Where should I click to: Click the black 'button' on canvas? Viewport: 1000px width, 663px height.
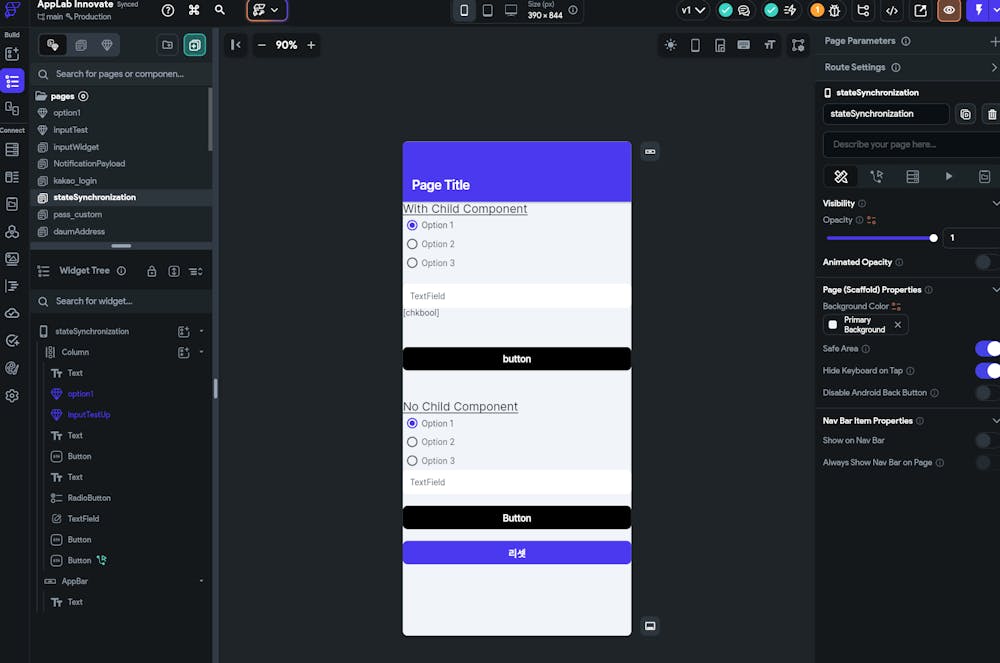coord(517,359)
